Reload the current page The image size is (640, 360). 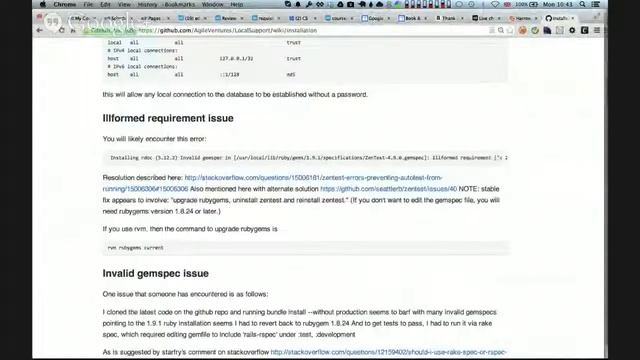point(62,30)
